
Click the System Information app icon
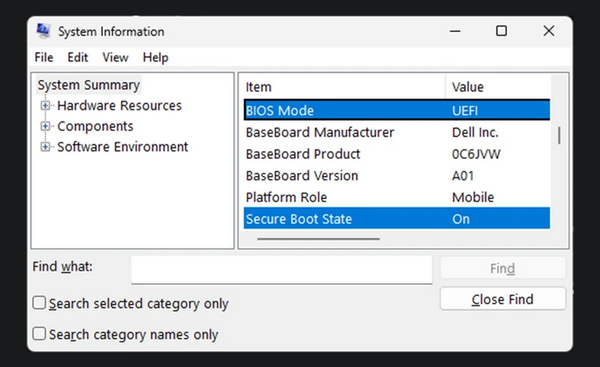pos(43,31)
